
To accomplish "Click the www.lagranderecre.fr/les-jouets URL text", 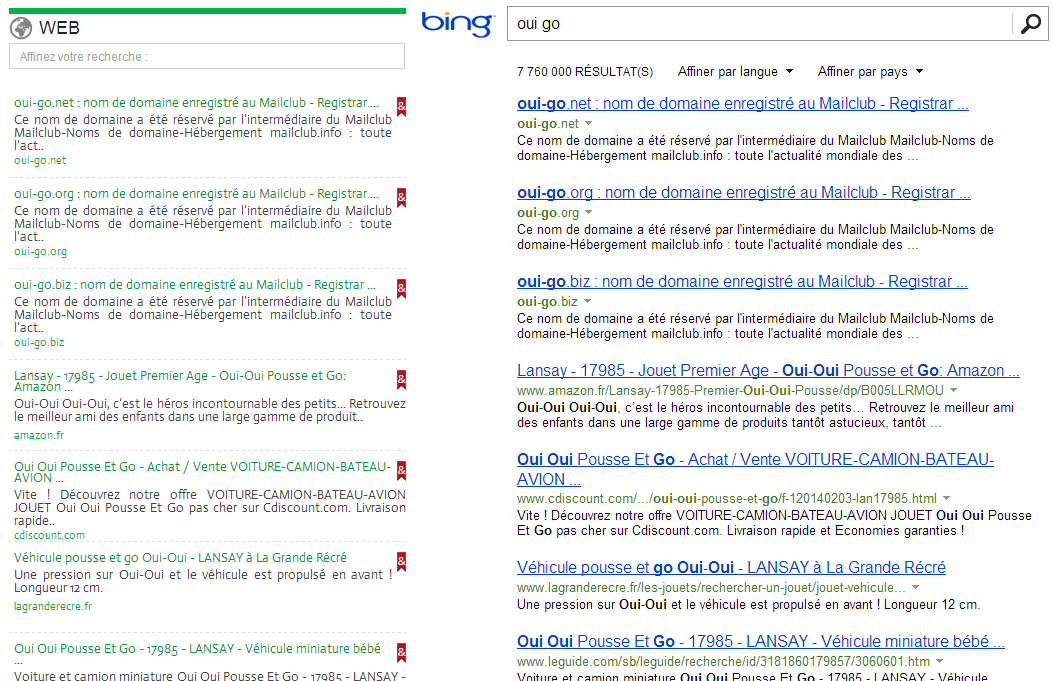I will 711,588.
